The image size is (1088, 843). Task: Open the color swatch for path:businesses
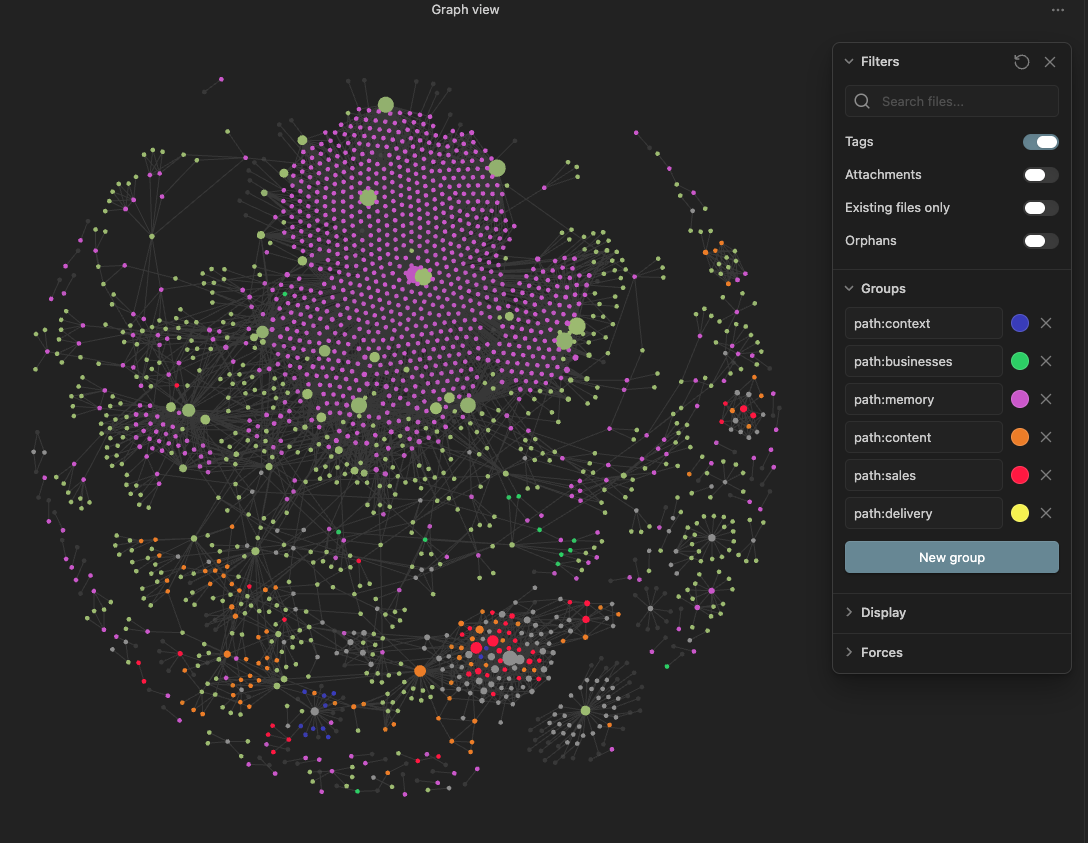click(1019, 361)
